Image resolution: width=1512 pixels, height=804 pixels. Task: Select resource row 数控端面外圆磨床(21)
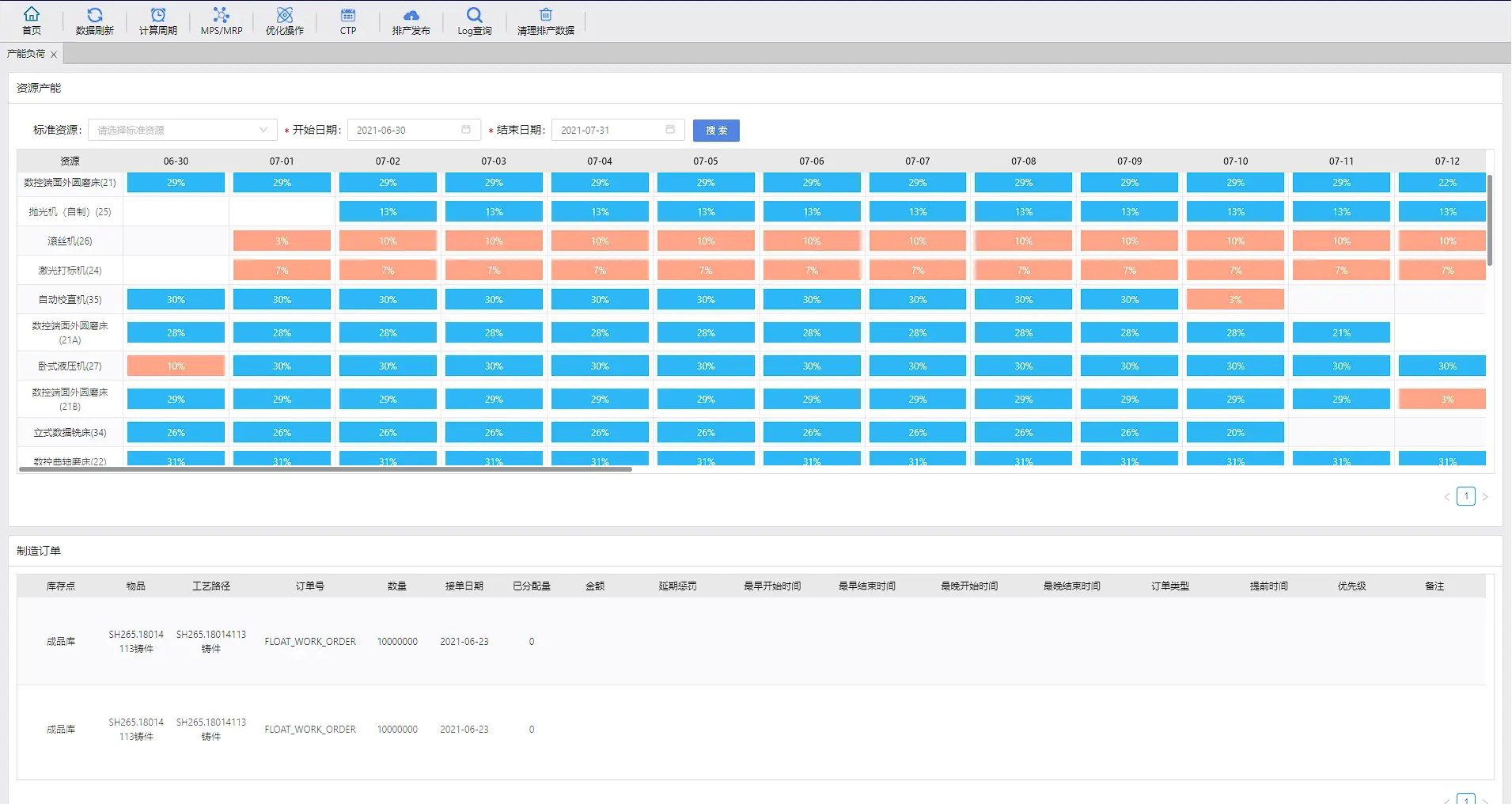[70, 183]
